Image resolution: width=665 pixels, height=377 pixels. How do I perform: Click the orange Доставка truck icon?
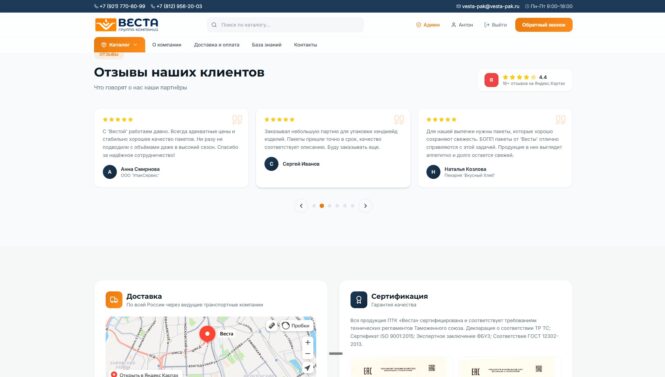click(114, 300)
